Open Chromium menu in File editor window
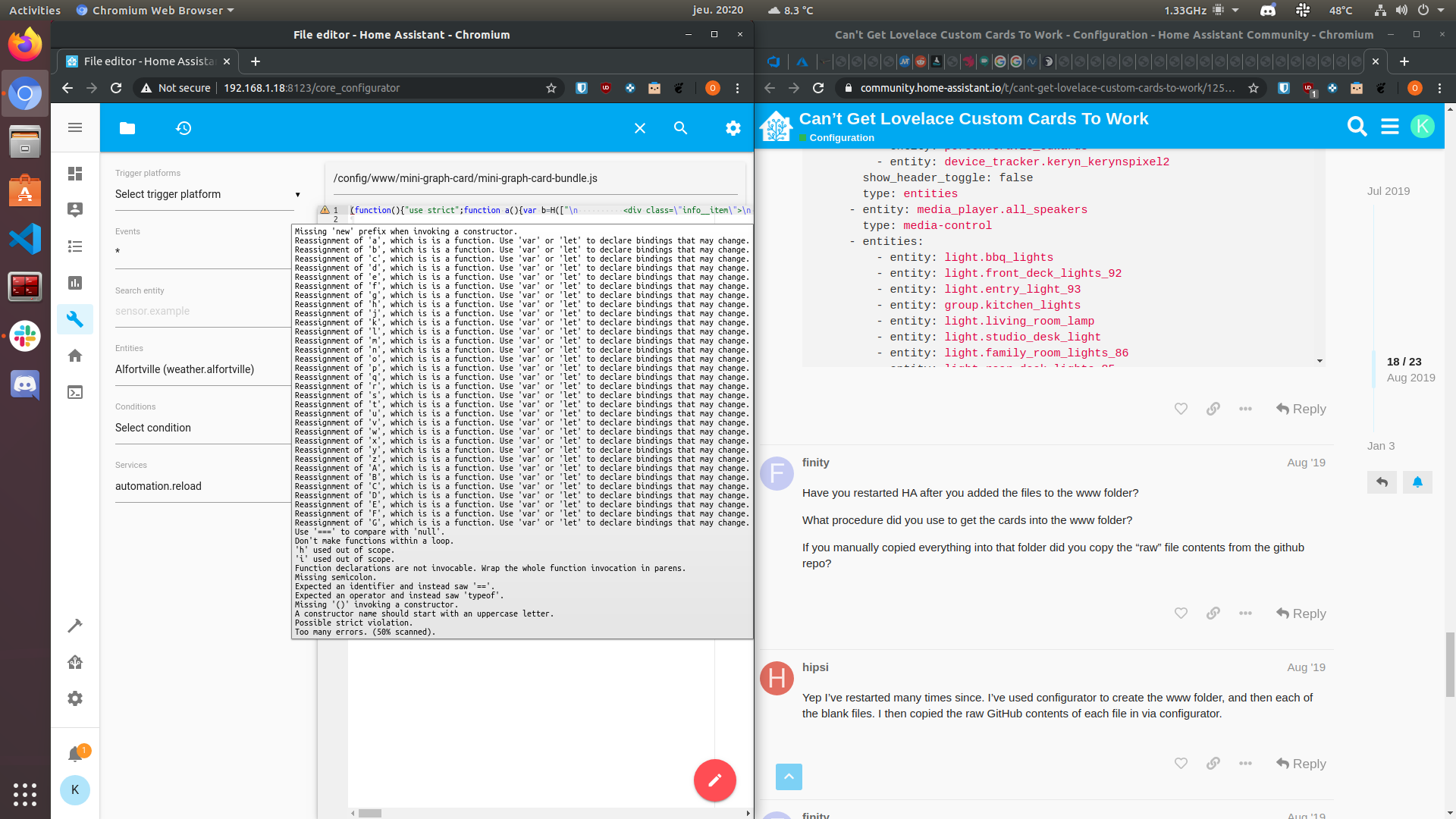1456x819 pixels. pyautogui.click(x=737, y=88)
